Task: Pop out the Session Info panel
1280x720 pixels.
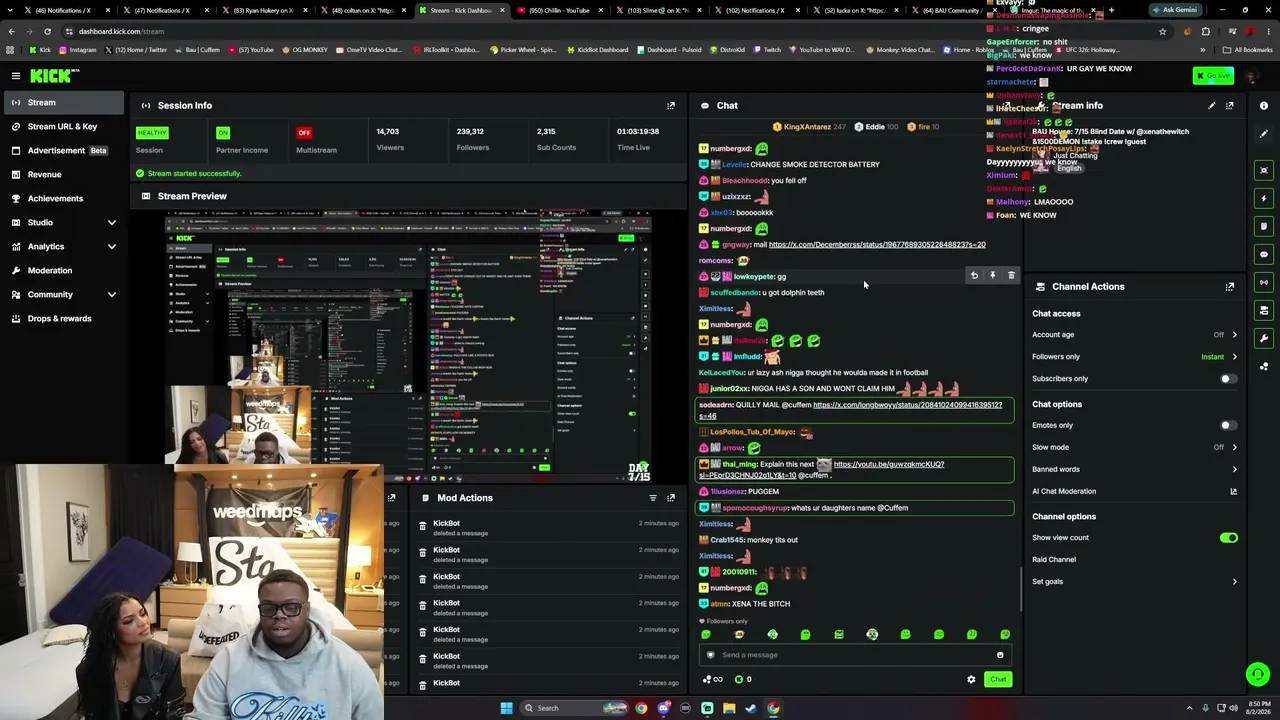Action: point(671,105)
